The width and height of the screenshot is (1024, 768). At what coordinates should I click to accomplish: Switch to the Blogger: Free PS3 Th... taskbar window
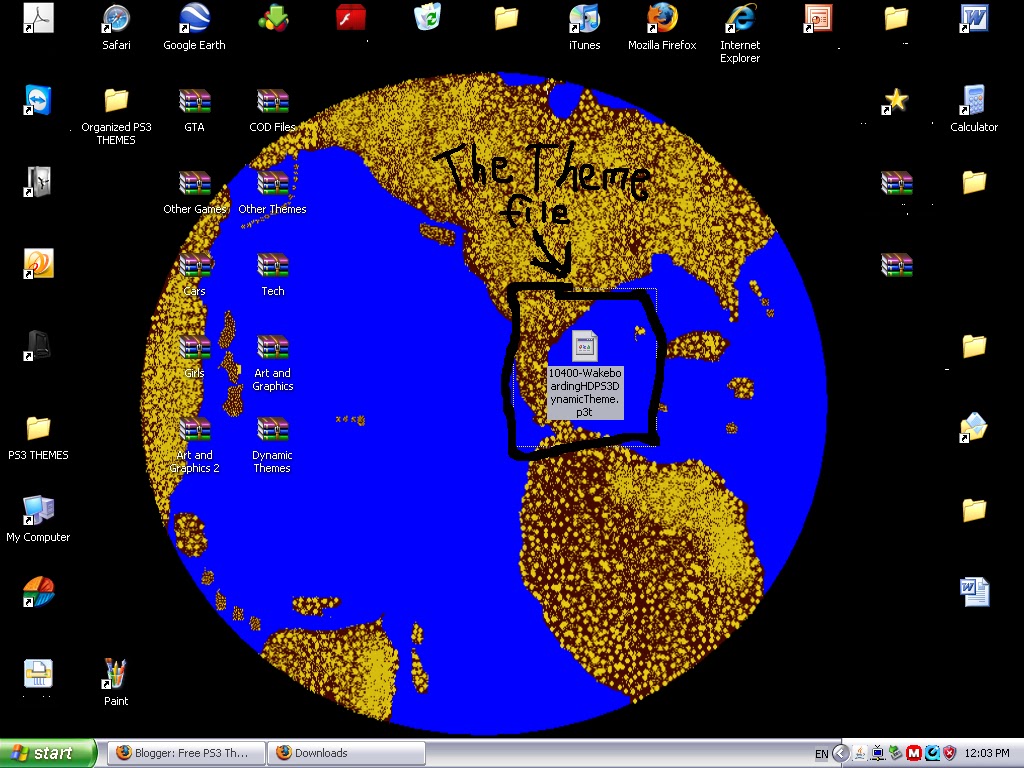click(186, 753)
